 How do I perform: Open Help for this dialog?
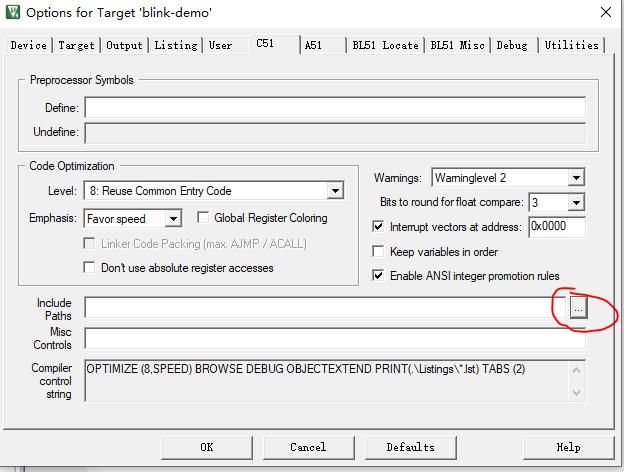(568, 447)
